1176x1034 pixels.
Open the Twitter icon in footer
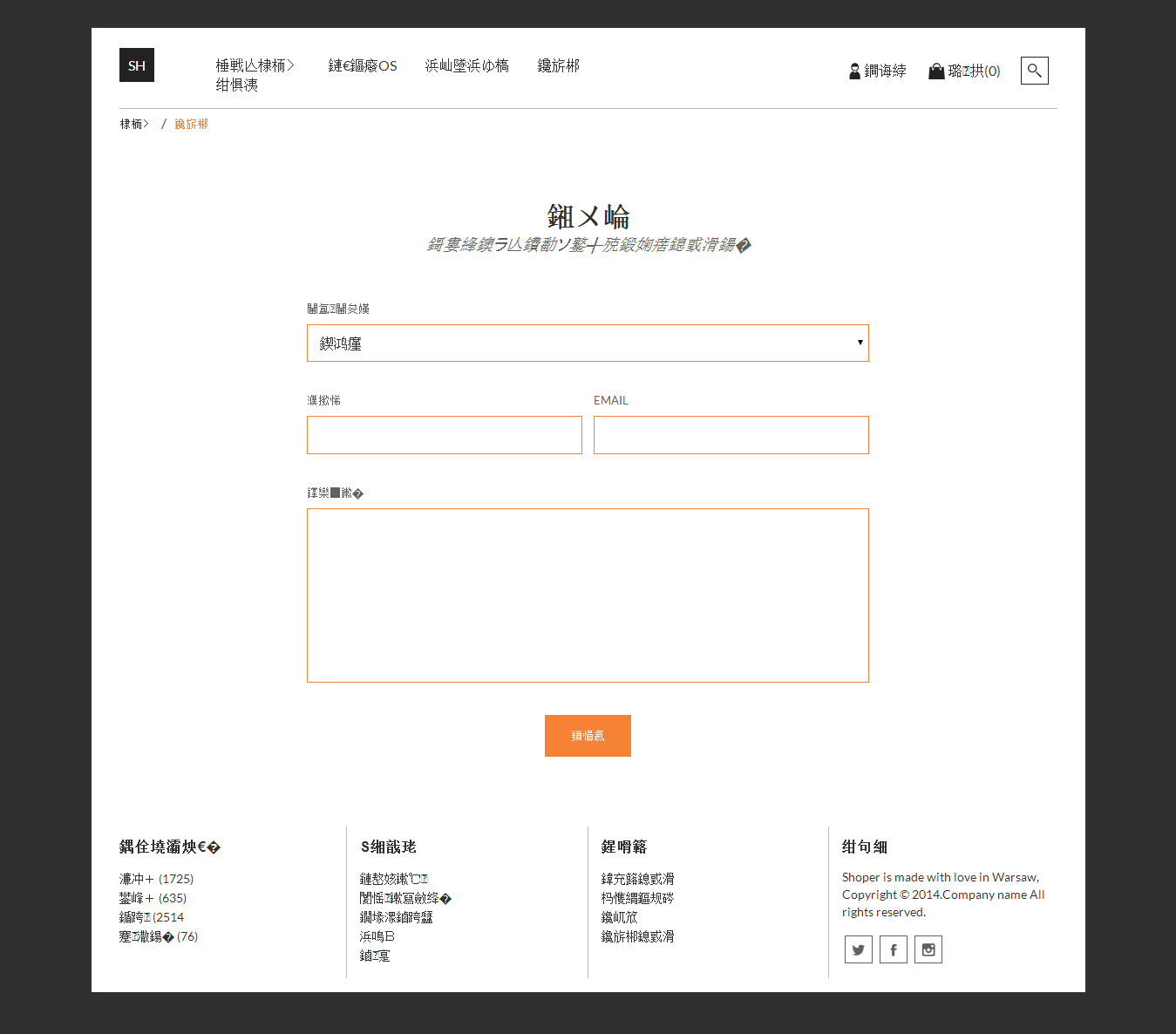[859, 949]
